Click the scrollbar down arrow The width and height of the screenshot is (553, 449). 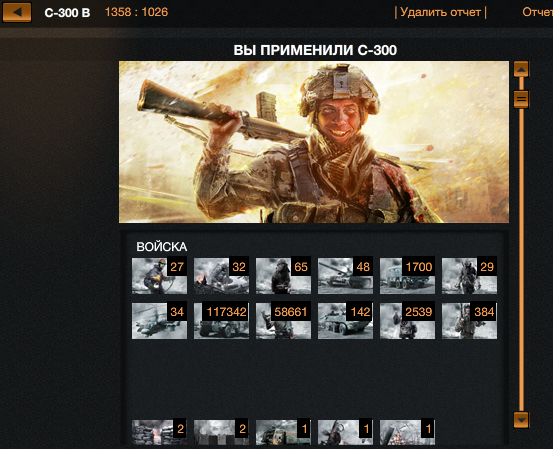[x=521, y=420]
